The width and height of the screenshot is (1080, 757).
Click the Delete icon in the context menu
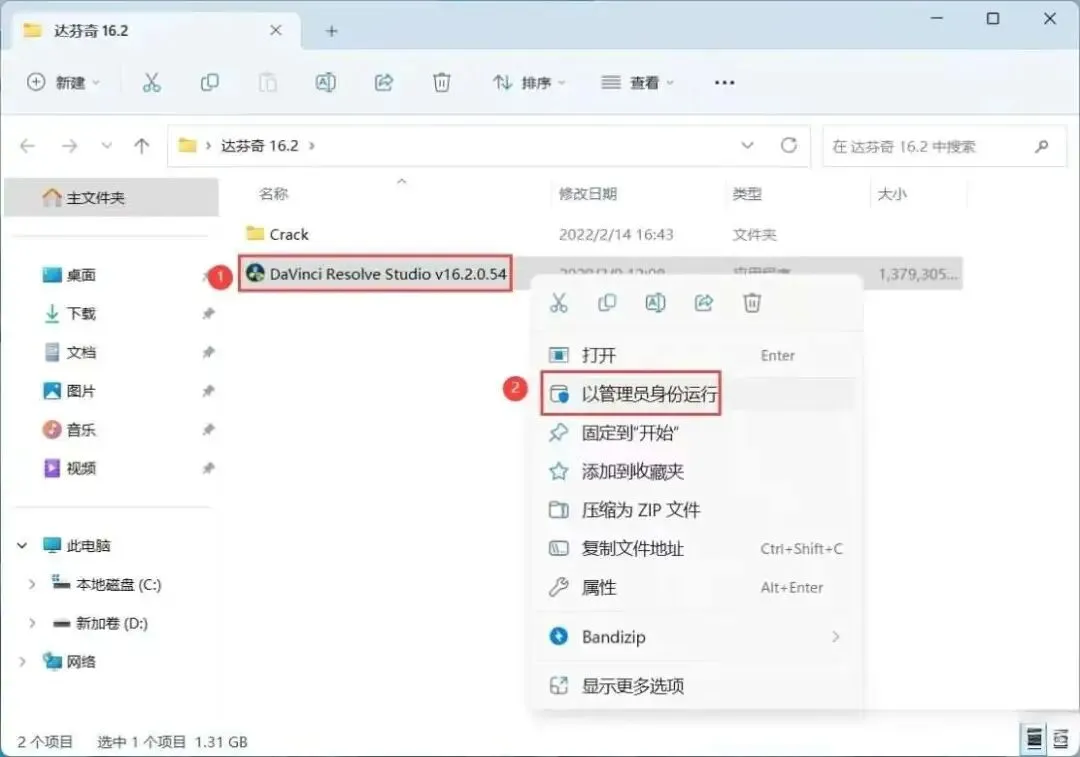click(x=751, y=302)
